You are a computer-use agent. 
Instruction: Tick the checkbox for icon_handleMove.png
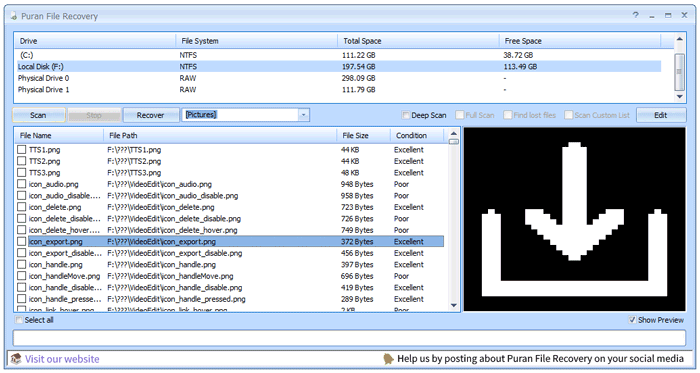pyautogui.click(x=21, y=276)
